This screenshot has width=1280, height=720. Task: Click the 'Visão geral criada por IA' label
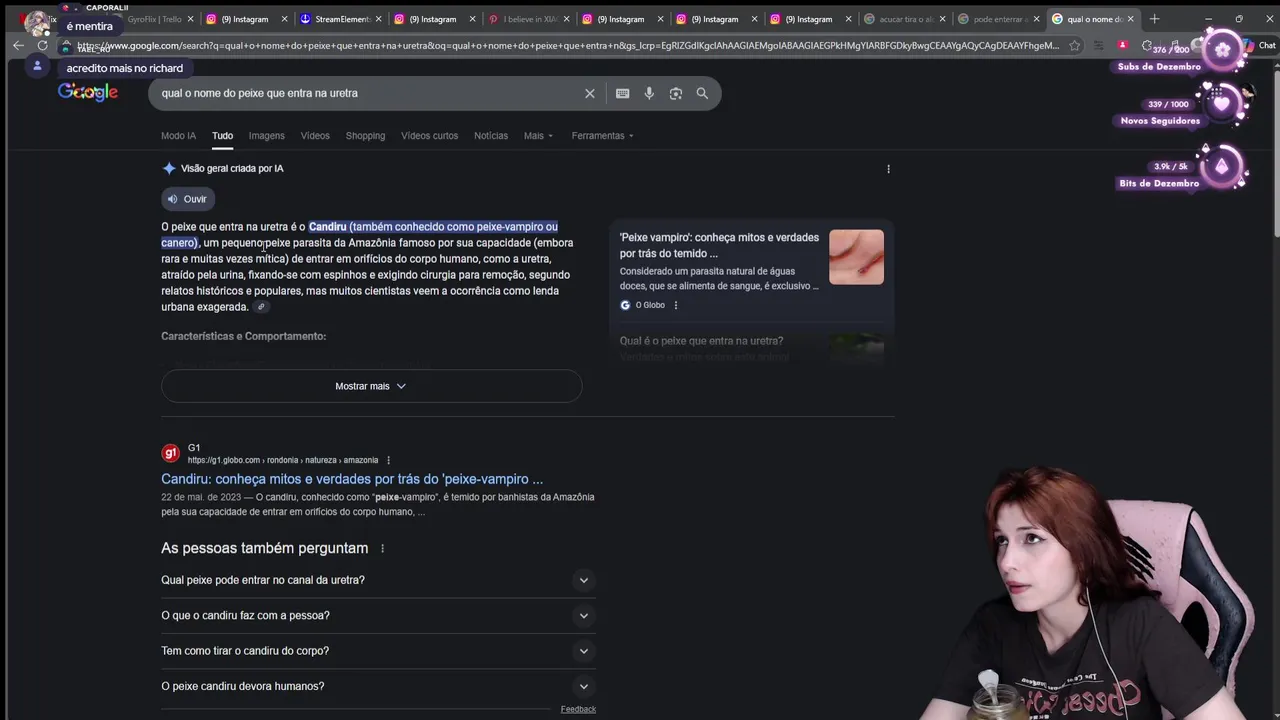(232, 169)
